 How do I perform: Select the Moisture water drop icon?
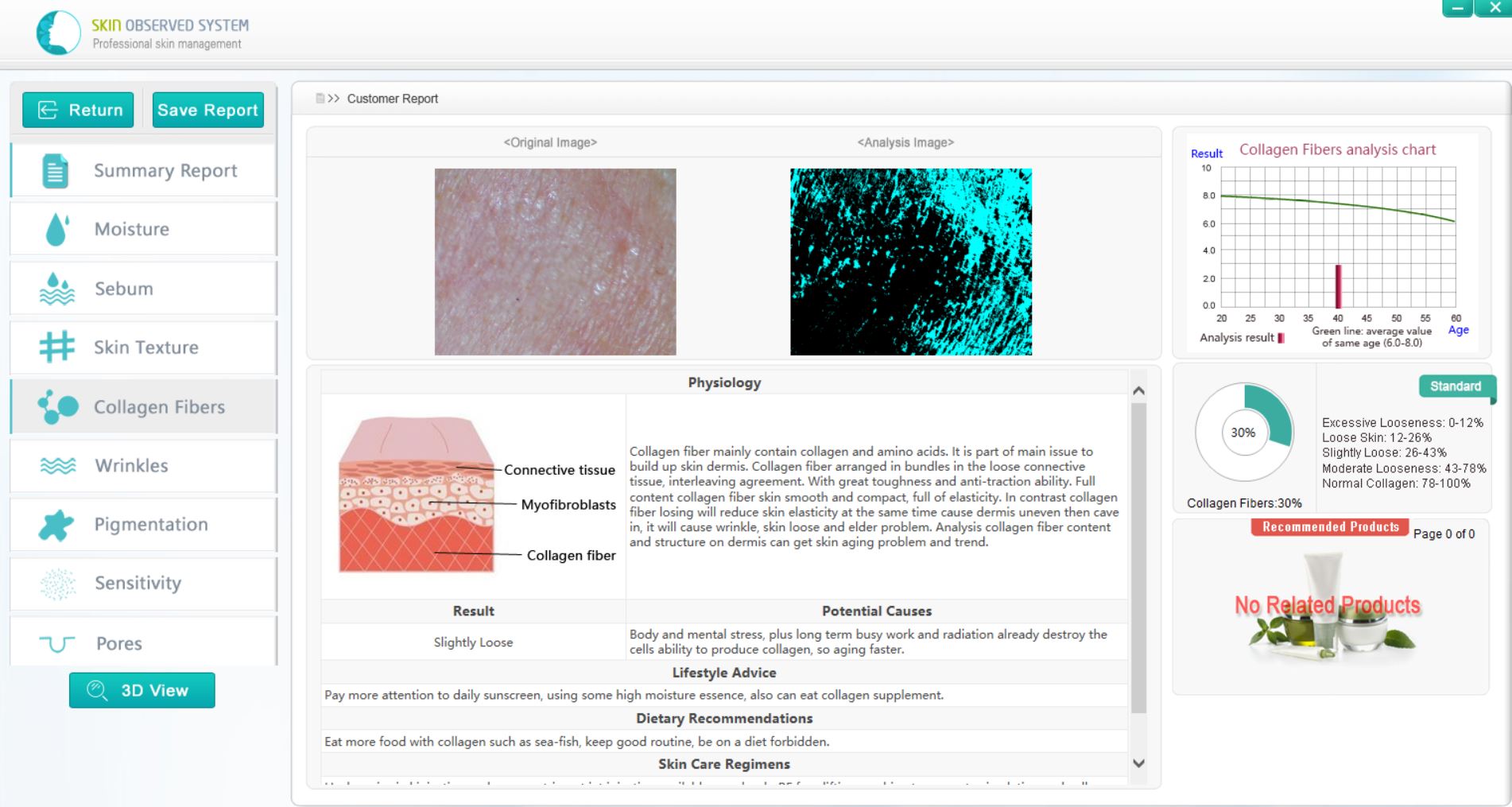click(56, 230)
